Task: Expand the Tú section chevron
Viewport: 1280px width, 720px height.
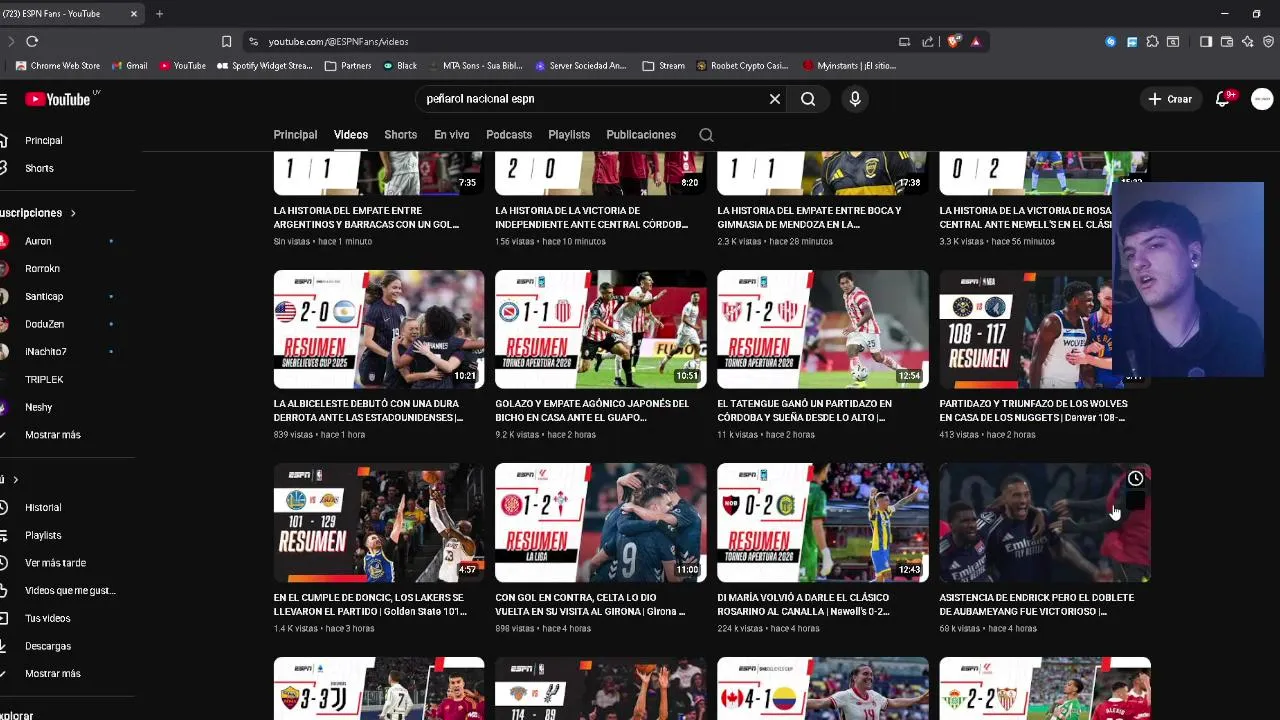Action: 16,480
